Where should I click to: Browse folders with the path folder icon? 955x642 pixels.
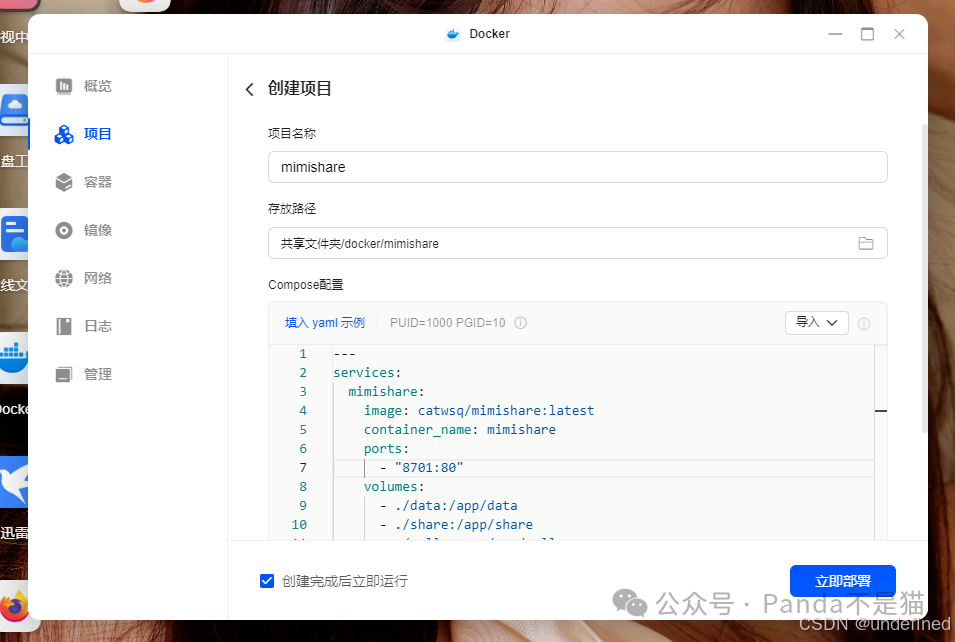coord(865,243)
